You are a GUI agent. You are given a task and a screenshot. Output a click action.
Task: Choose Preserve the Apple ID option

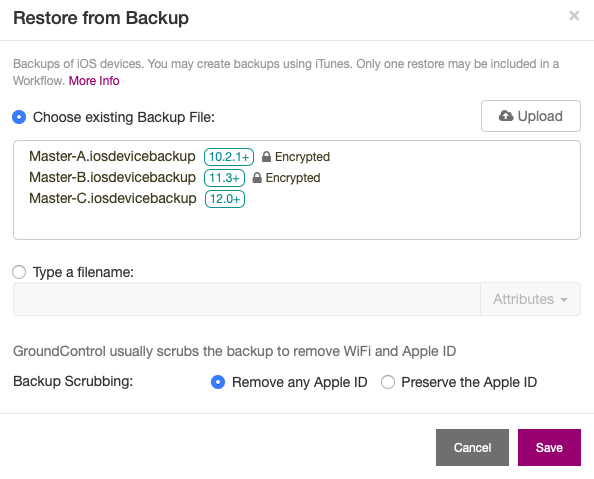pos(388,382)
